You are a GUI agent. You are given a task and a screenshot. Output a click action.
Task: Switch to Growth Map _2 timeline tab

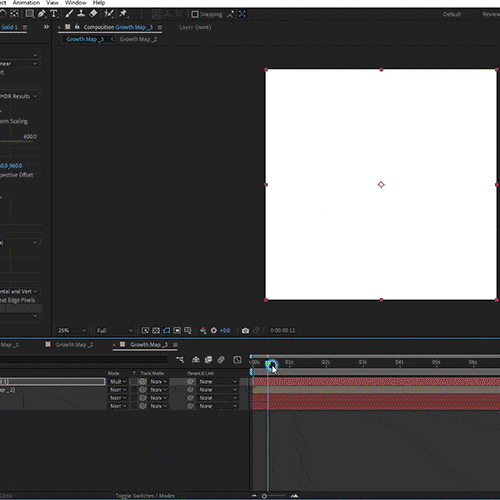click(74, 344)
